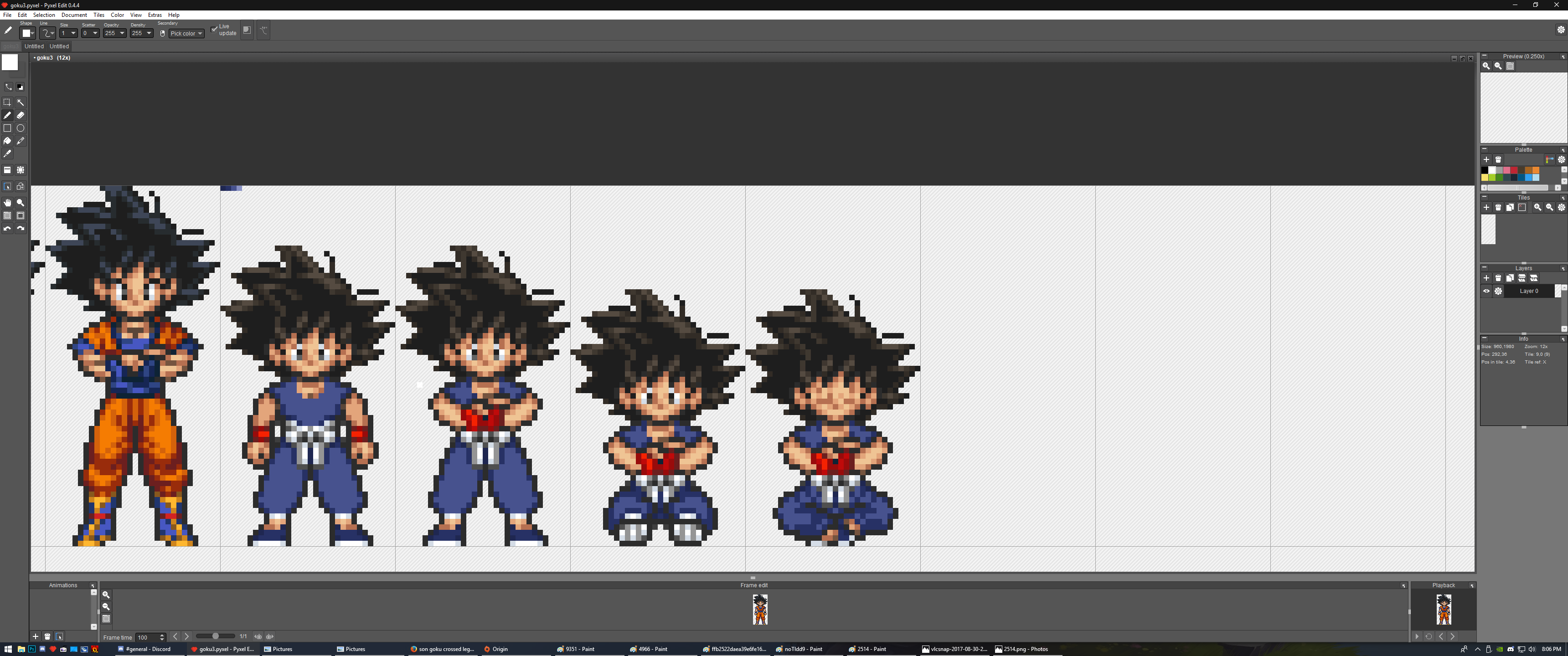Open Layer 0 settings gear
The image size is (1568, 656).
pyautogui.click(x=1498, y=291)
